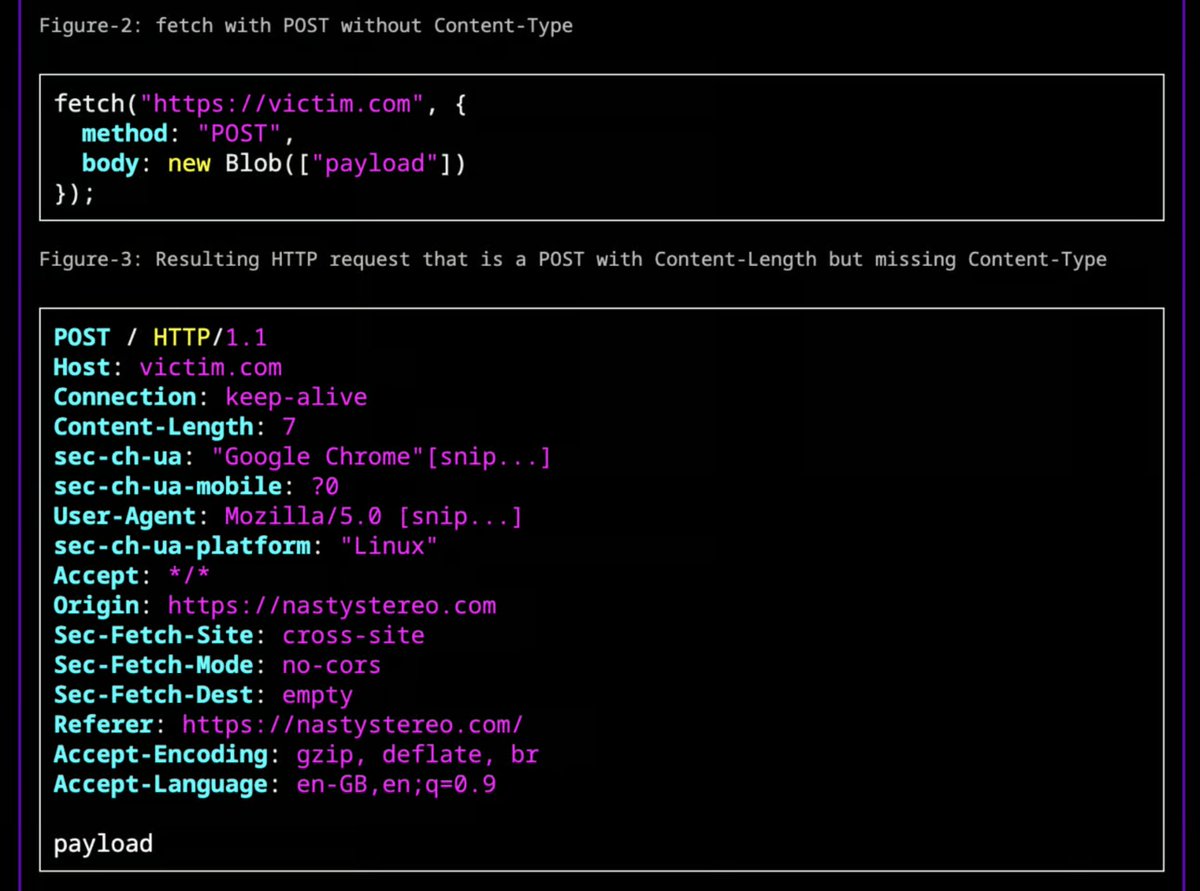Click the closing }); line

click(x=75, y=192)
